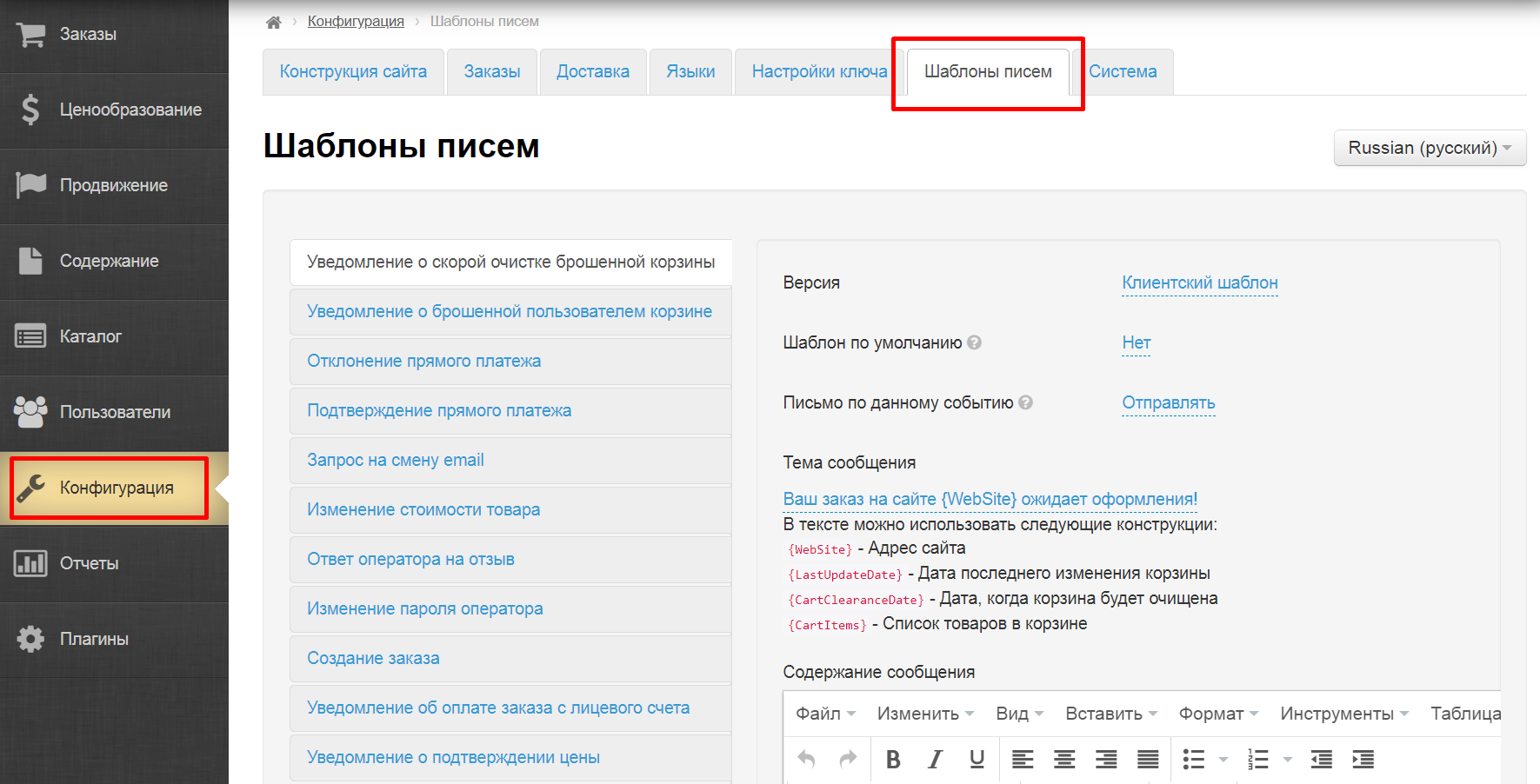Click the undo arrow in the editor toolbar
The image size is (1540, 784).
(805, 759)
